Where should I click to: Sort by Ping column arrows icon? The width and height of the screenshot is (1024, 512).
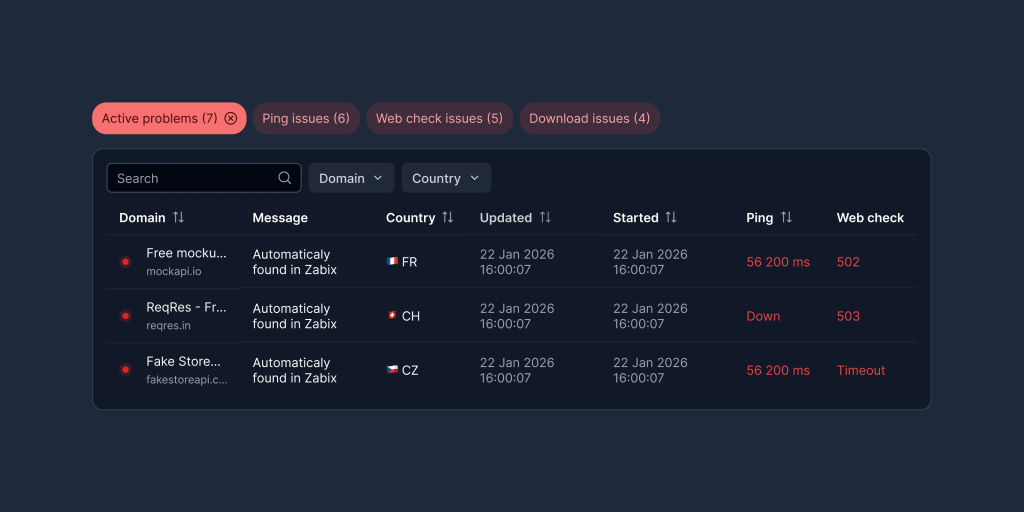click(x=786, y=217)
